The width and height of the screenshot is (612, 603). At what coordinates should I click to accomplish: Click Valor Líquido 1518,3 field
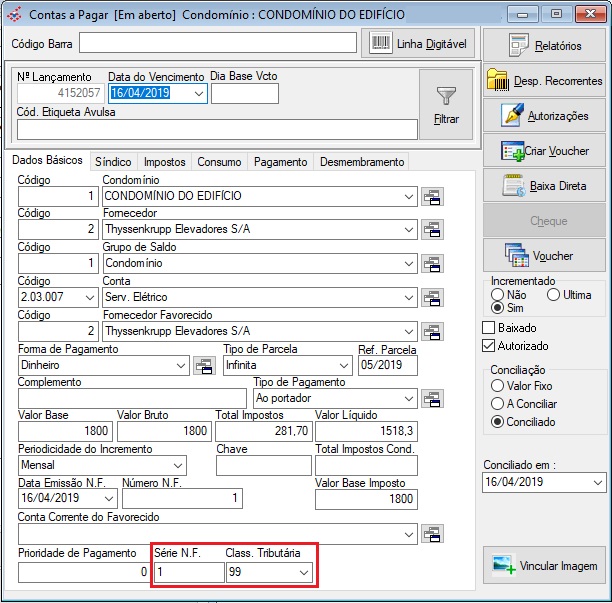(366, 431)
